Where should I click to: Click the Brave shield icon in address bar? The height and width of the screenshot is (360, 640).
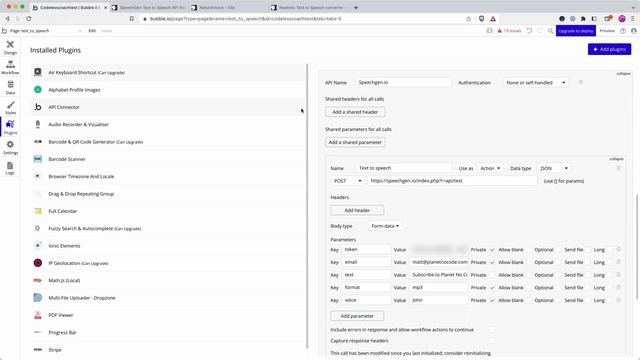[482, 19]
